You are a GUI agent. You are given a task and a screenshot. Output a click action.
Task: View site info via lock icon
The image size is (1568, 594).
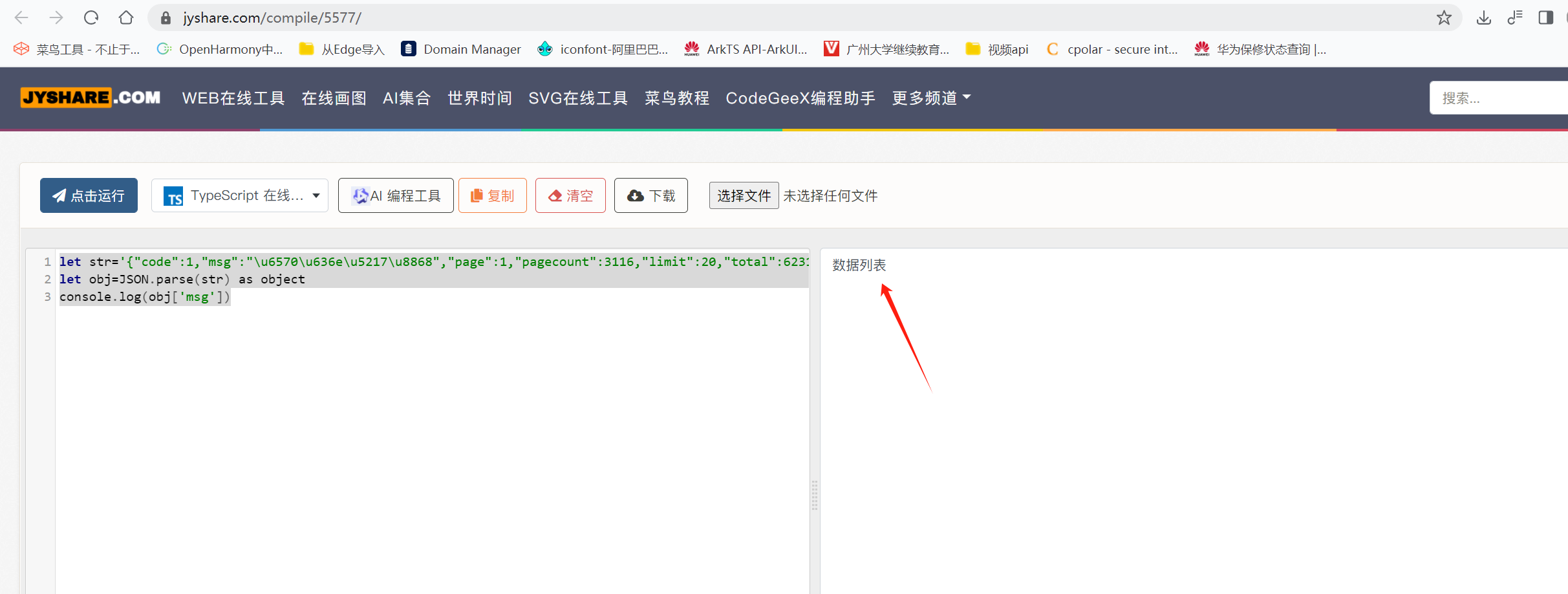coord(166,18)
